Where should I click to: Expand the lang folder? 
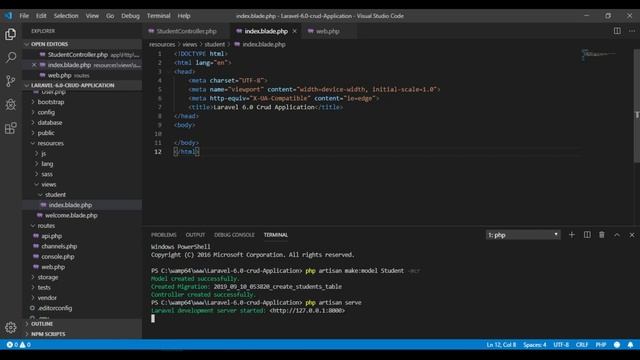coord(47,164)
